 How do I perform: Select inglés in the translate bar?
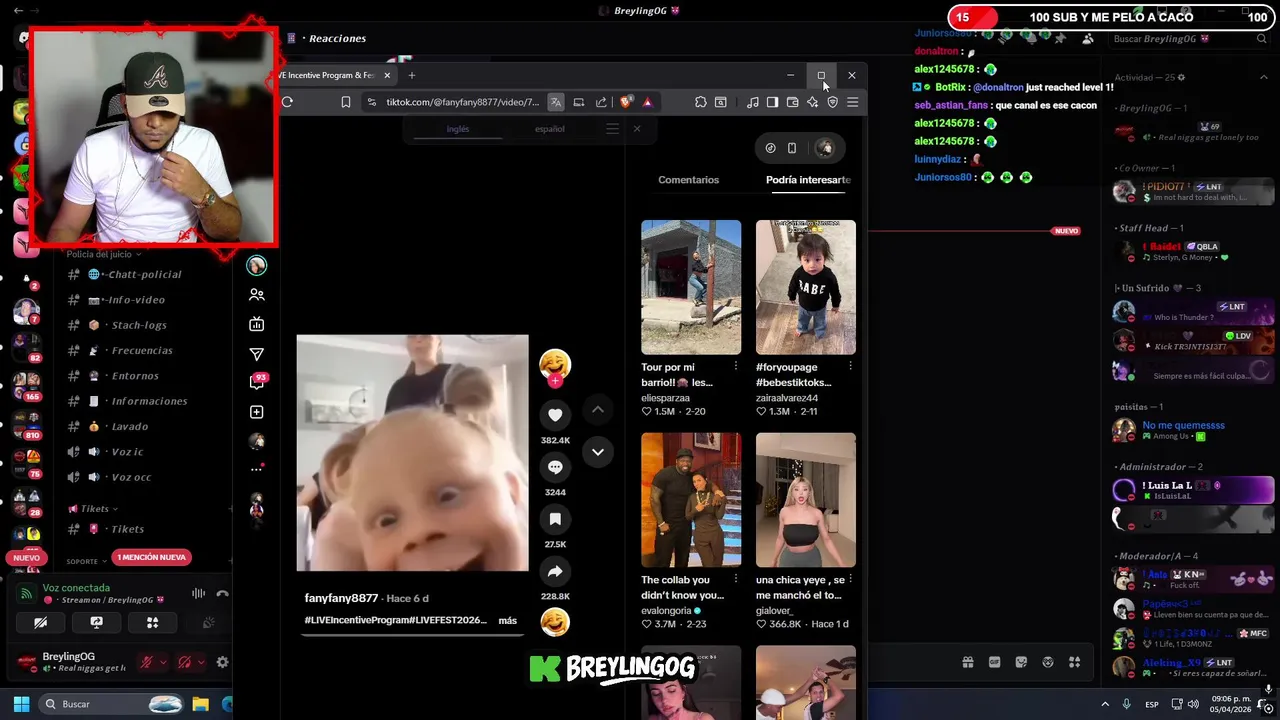(x=458, y=129)
